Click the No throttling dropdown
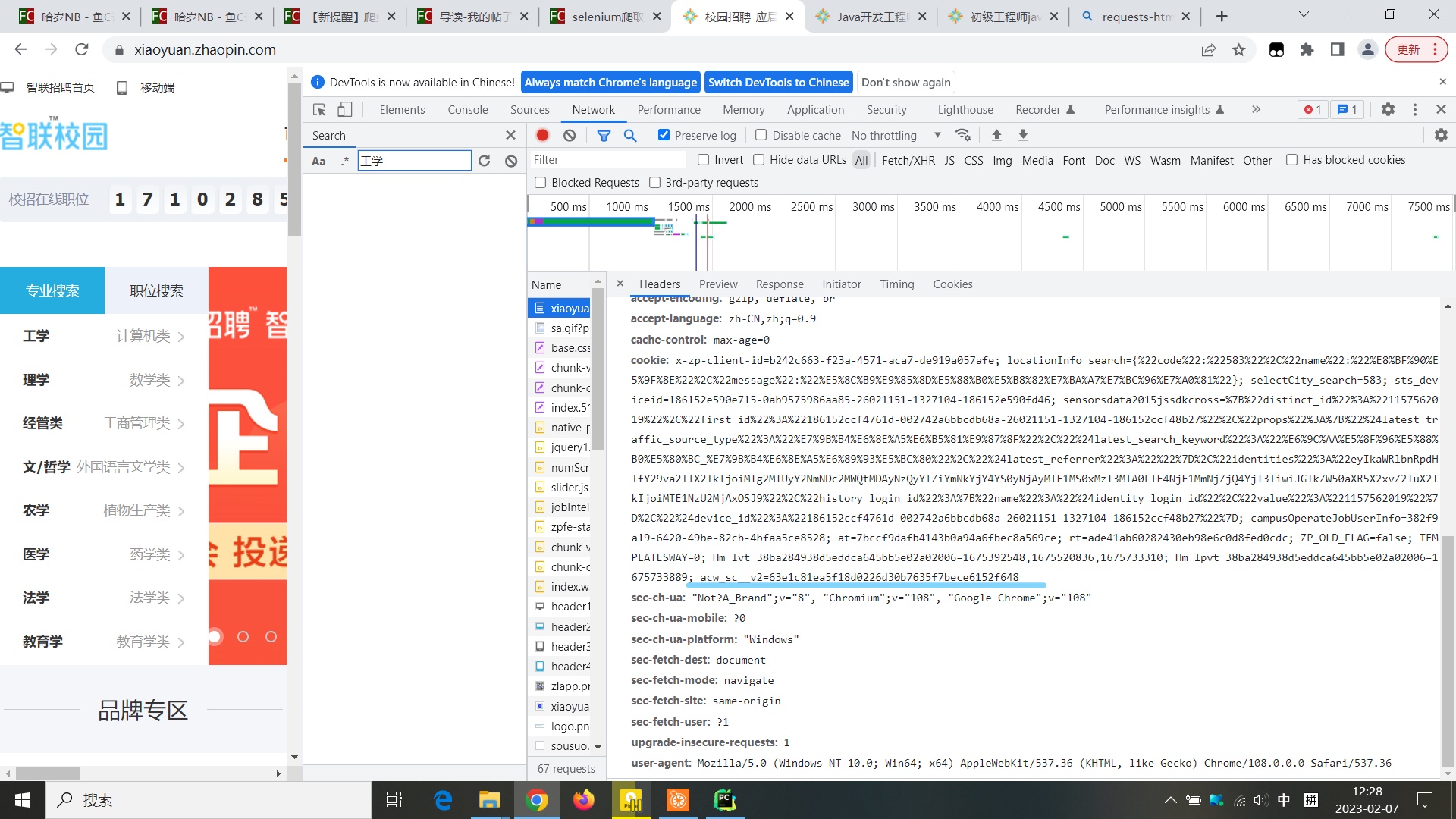 895,135
